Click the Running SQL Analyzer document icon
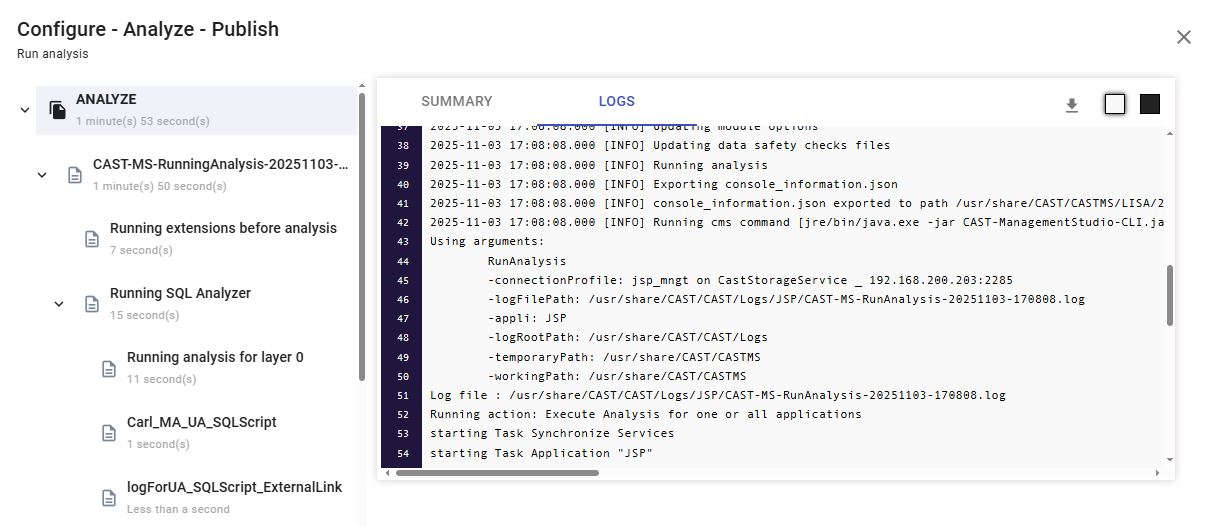This screenshot has width=1205, height=526. click(x=91, y=304)
